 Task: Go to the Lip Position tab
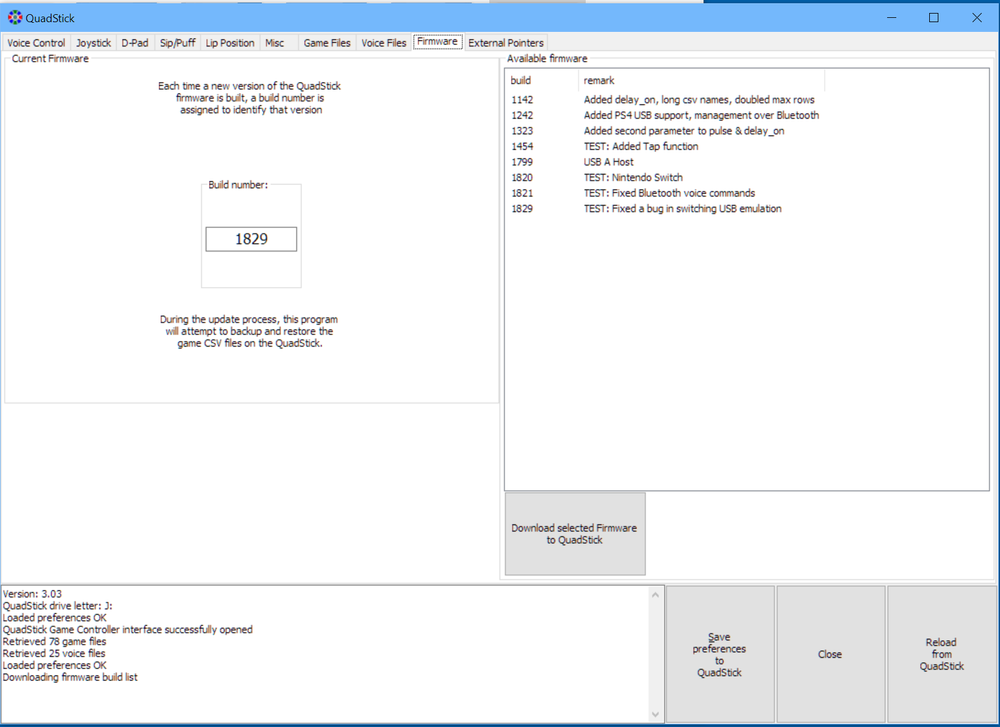(230, 43)
